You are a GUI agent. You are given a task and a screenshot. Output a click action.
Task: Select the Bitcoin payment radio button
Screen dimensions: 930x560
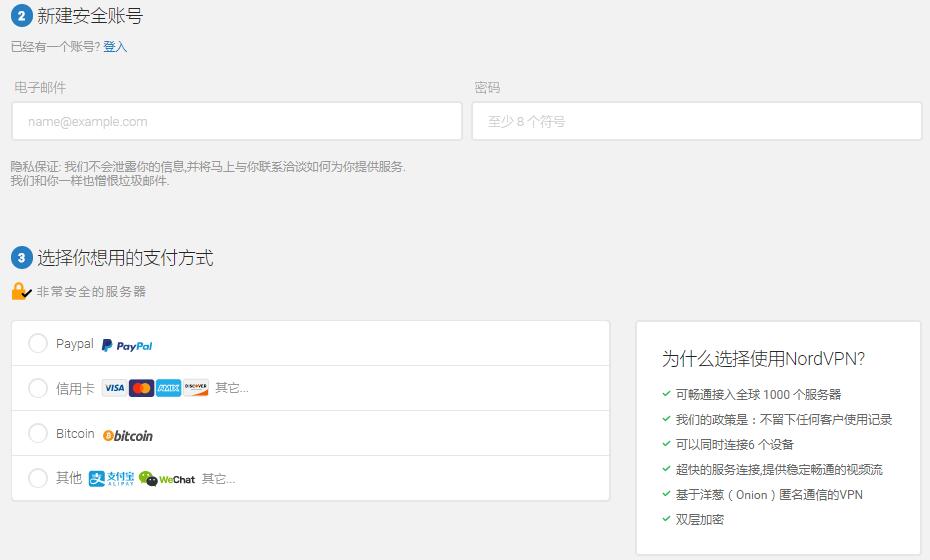(38, 433)
